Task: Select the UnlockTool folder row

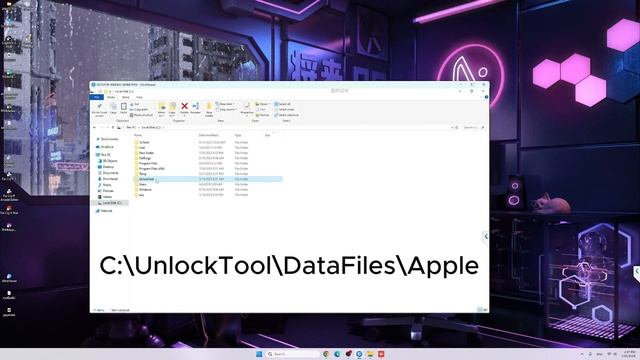Action: pos(207,179)
